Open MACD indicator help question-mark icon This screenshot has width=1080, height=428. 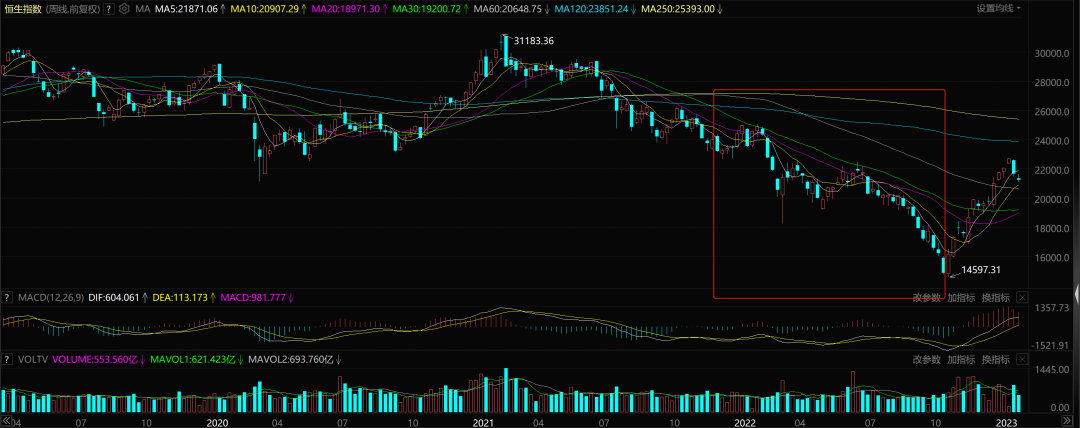[x=7, y=298]
